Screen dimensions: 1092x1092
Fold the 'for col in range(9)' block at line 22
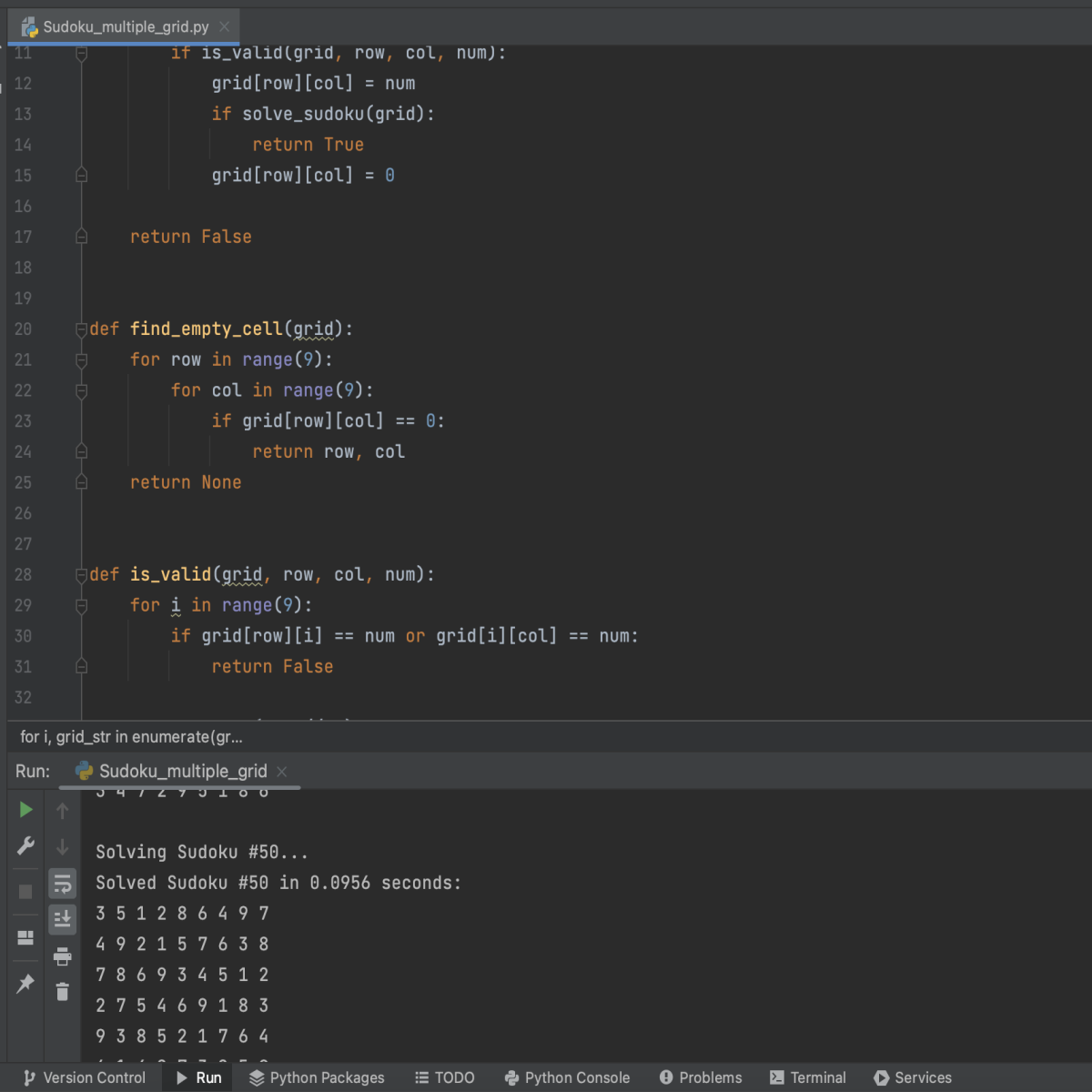coord(81,391)
